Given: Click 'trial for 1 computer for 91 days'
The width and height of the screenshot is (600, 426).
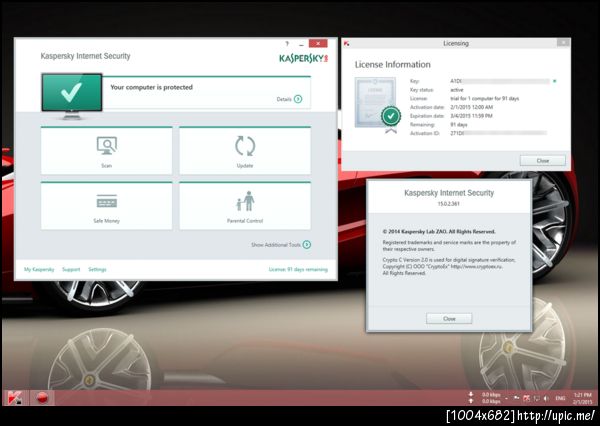Looking at the screenshot, I should (484, 99).
